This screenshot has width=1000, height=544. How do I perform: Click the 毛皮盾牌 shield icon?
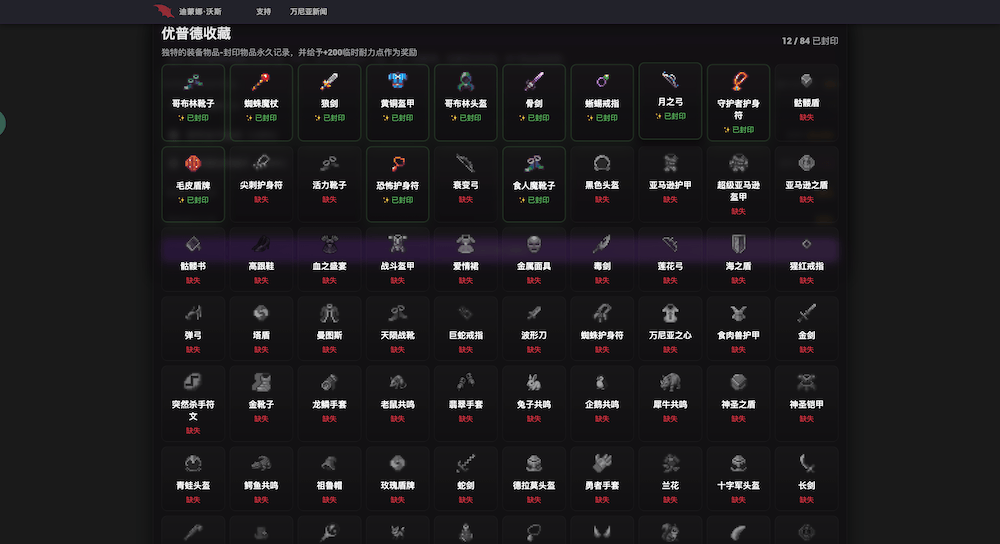(193, 163)
